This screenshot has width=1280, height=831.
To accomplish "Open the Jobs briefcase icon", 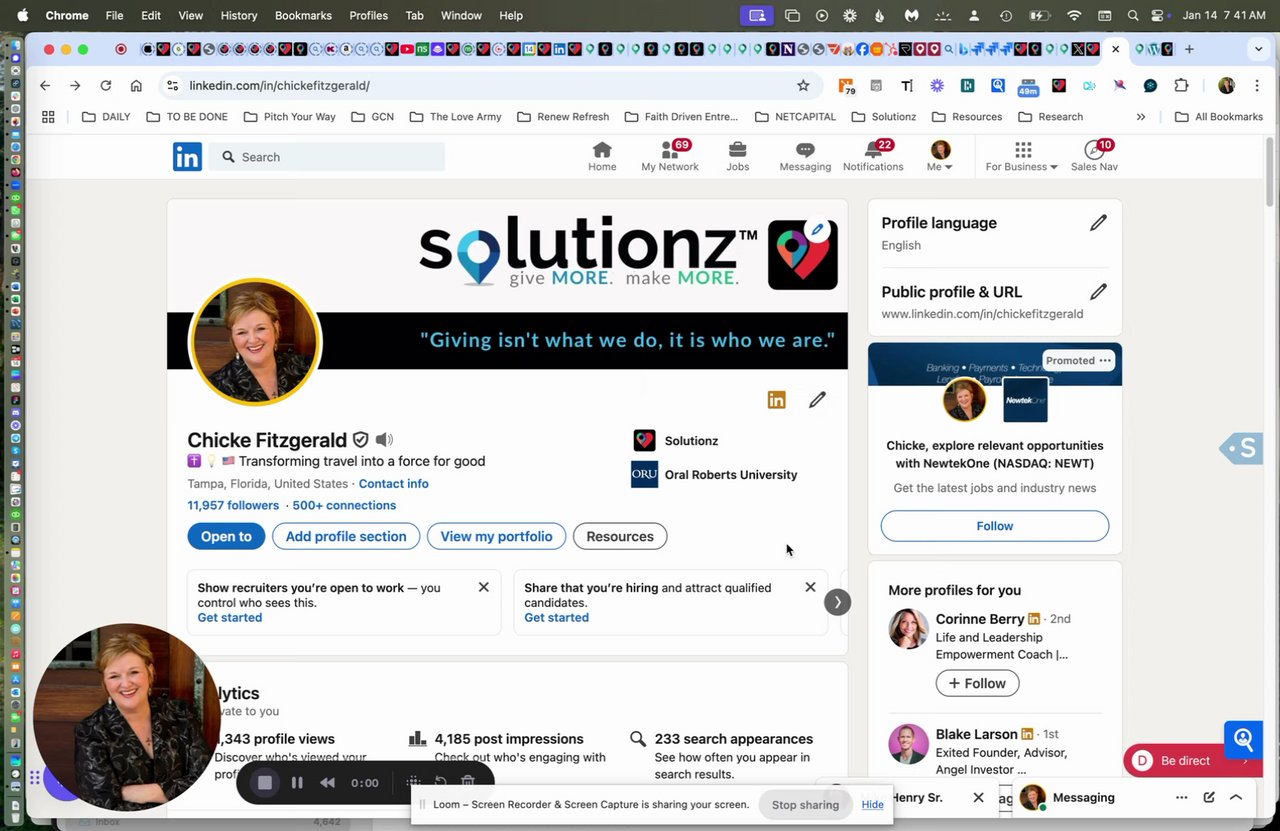I will [737, 150].
